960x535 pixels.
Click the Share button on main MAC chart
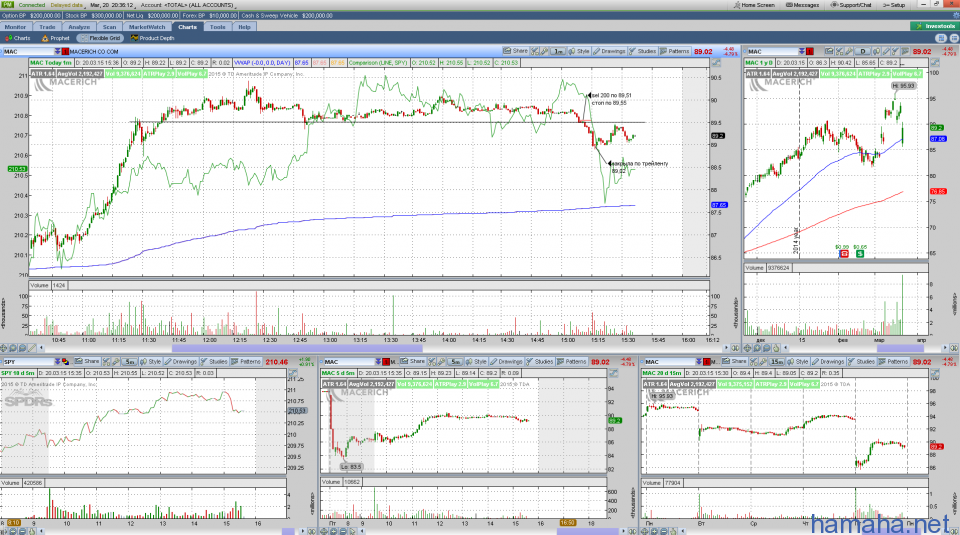[x=516, y=51]
